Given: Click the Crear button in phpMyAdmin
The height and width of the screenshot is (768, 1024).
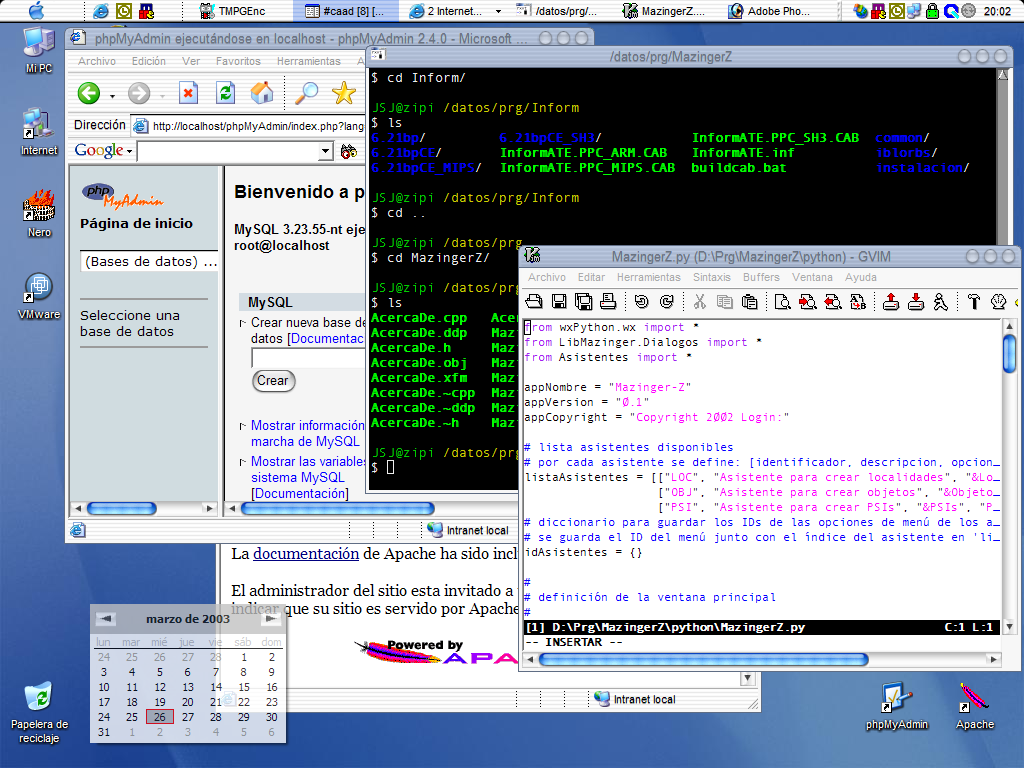Looking at the screenshot, I should coord(273,381).
